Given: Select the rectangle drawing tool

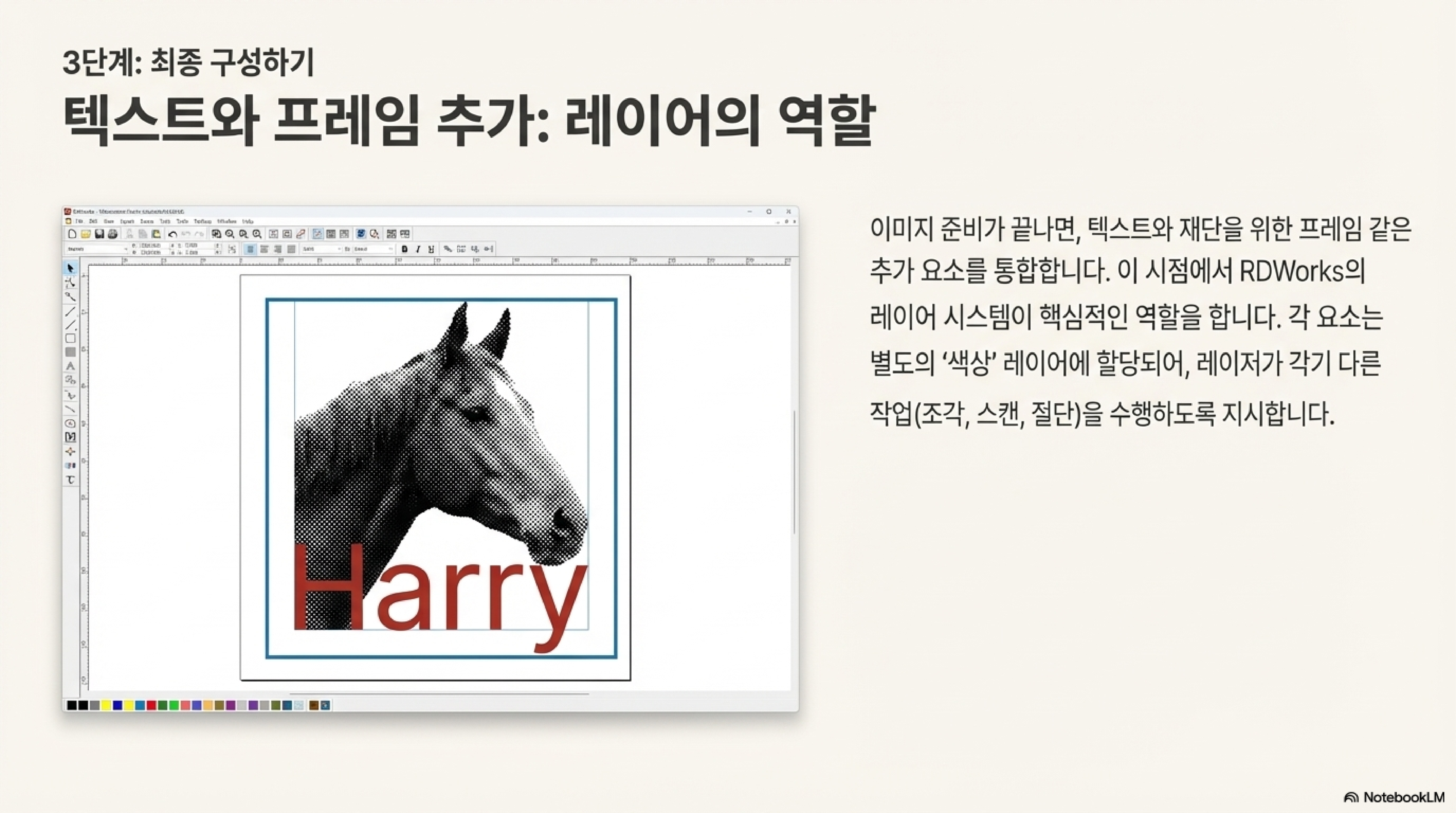Looking at the screenshot, I should pyautogui.click(x=71, y=339).
